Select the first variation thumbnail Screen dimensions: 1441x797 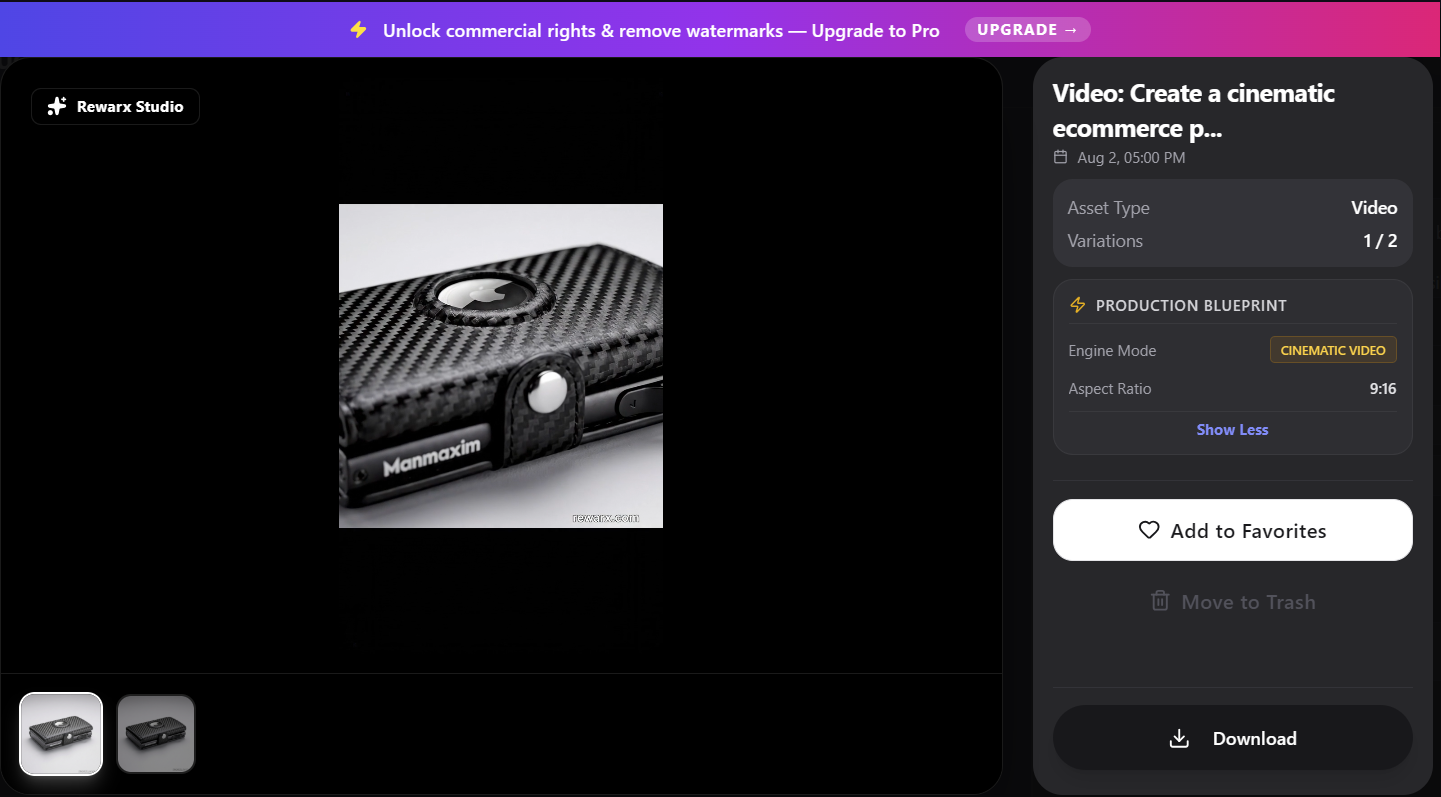pos(61,734)
